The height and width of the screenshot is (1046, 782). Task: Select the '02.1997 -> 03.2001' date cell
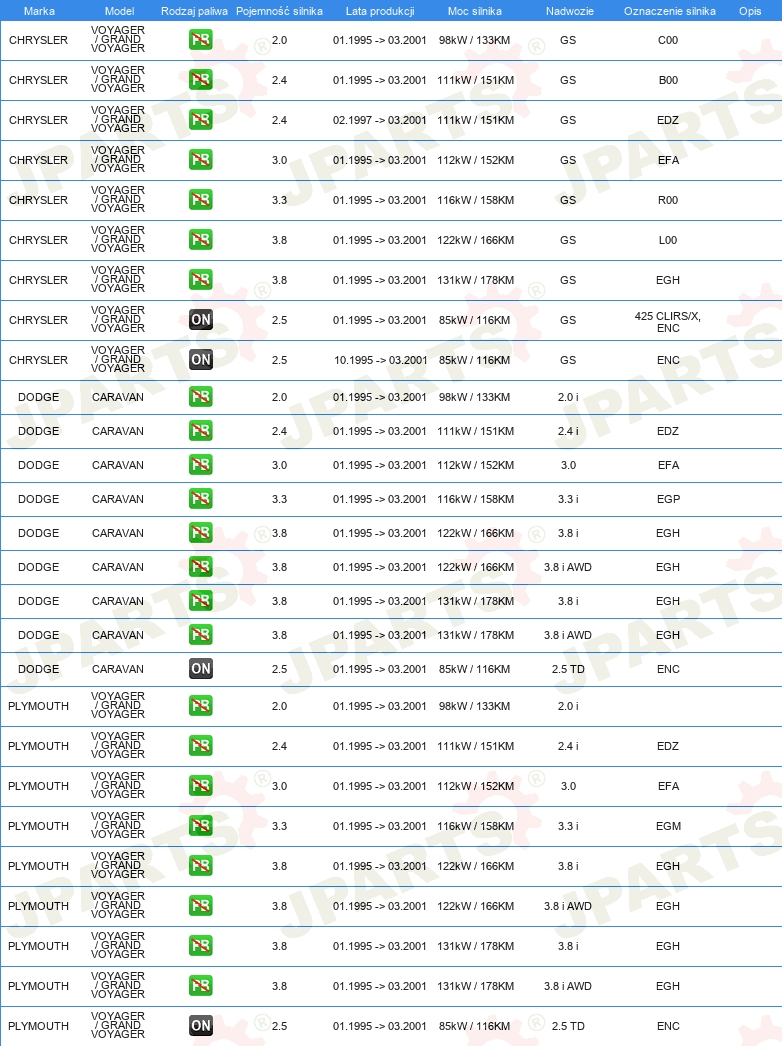tap(380, 120)
